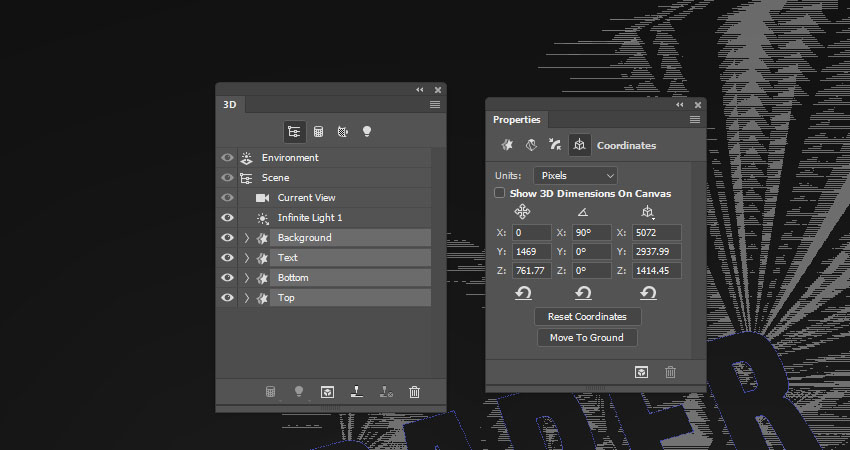850x450 pixels.
Task: Toggle visibility of Scene
Action: point(227,178)
